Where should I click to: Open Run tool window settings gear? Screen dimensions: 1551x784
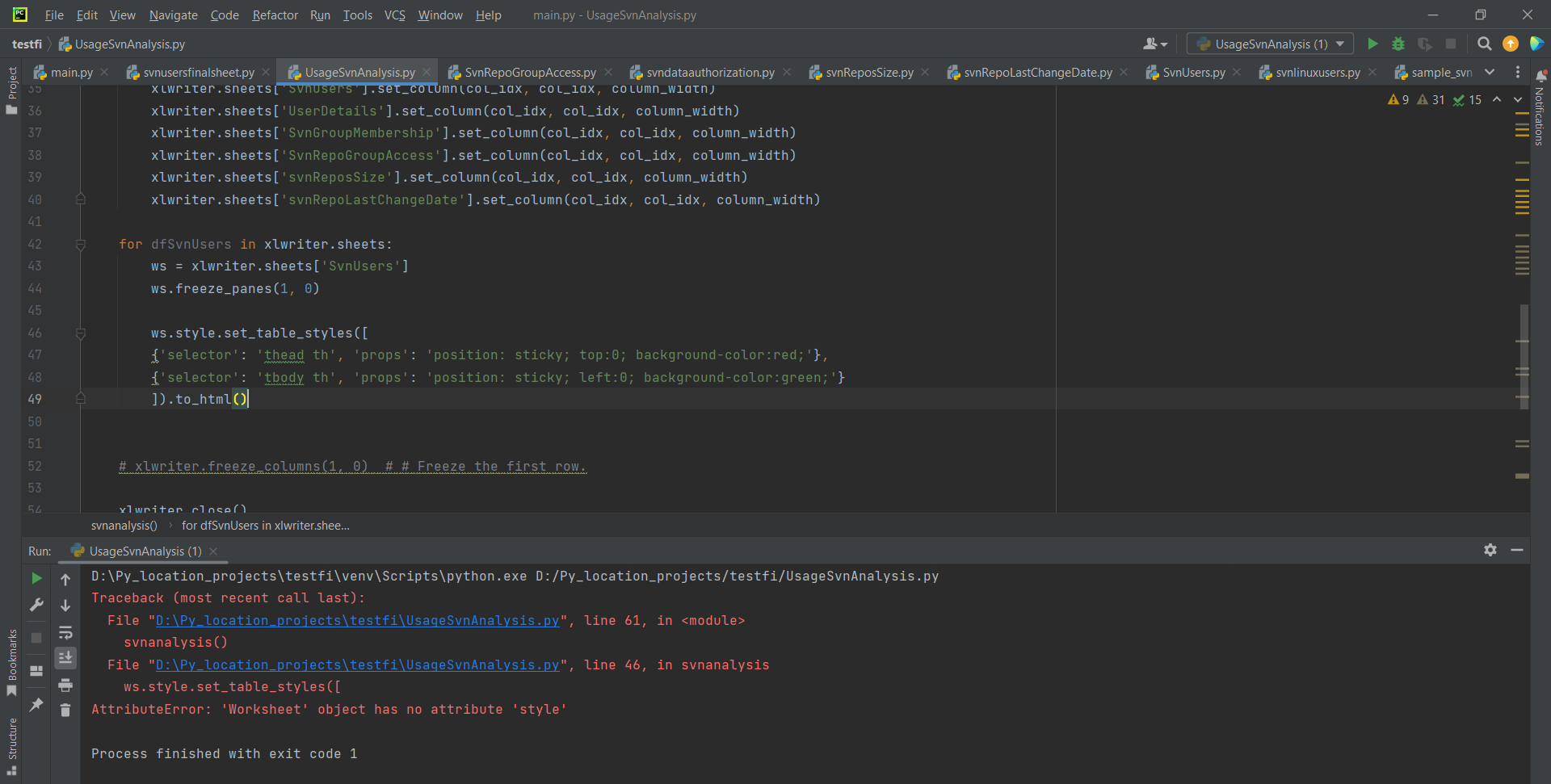click(1490, 550)
